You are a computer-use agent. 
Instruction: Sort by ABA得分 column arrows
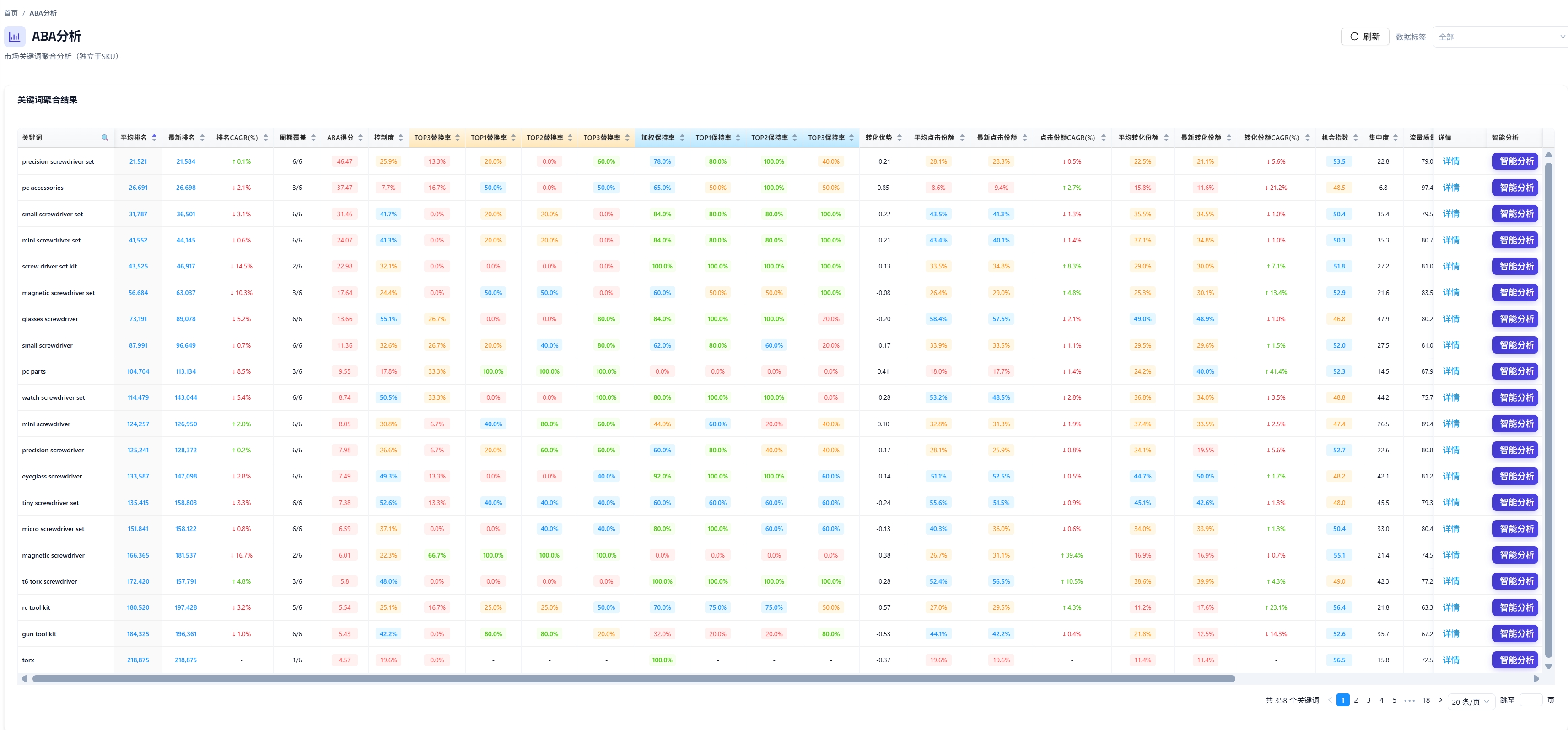pyautogui.click(x=361, y=138)
